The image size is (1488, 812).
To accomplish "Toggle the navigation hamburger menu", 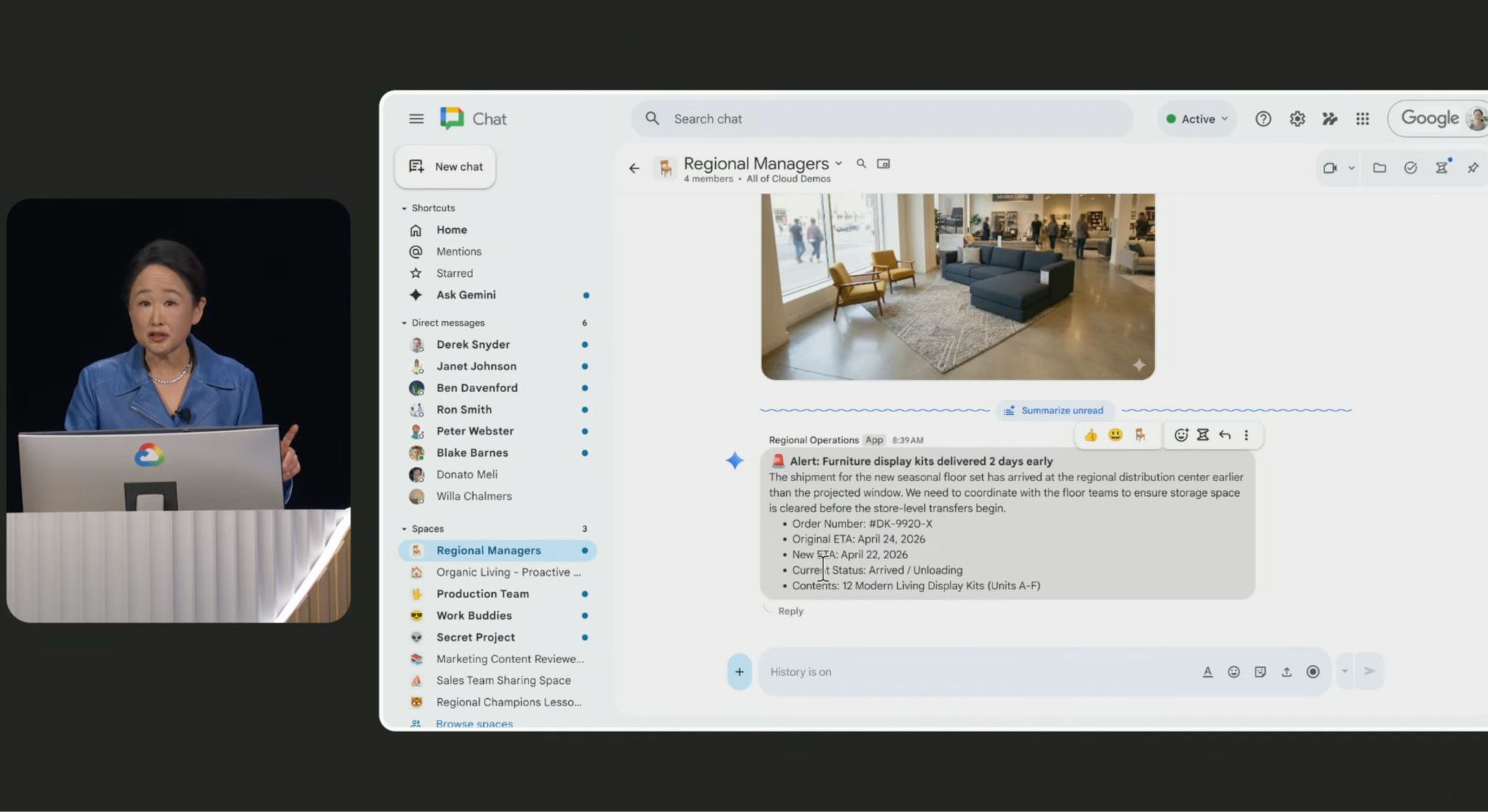I will point(416,118).
